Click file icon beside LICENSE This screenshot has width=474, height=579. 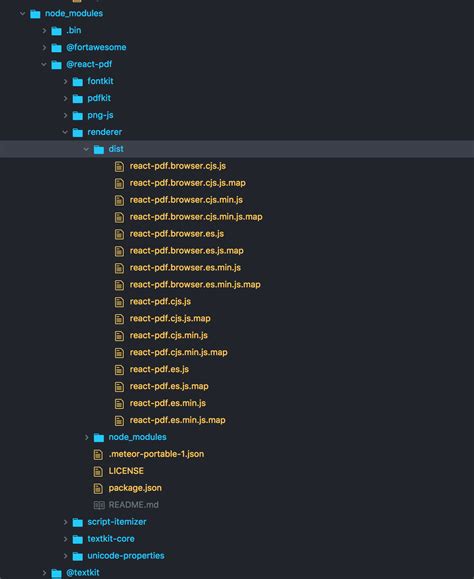[98, 472]
